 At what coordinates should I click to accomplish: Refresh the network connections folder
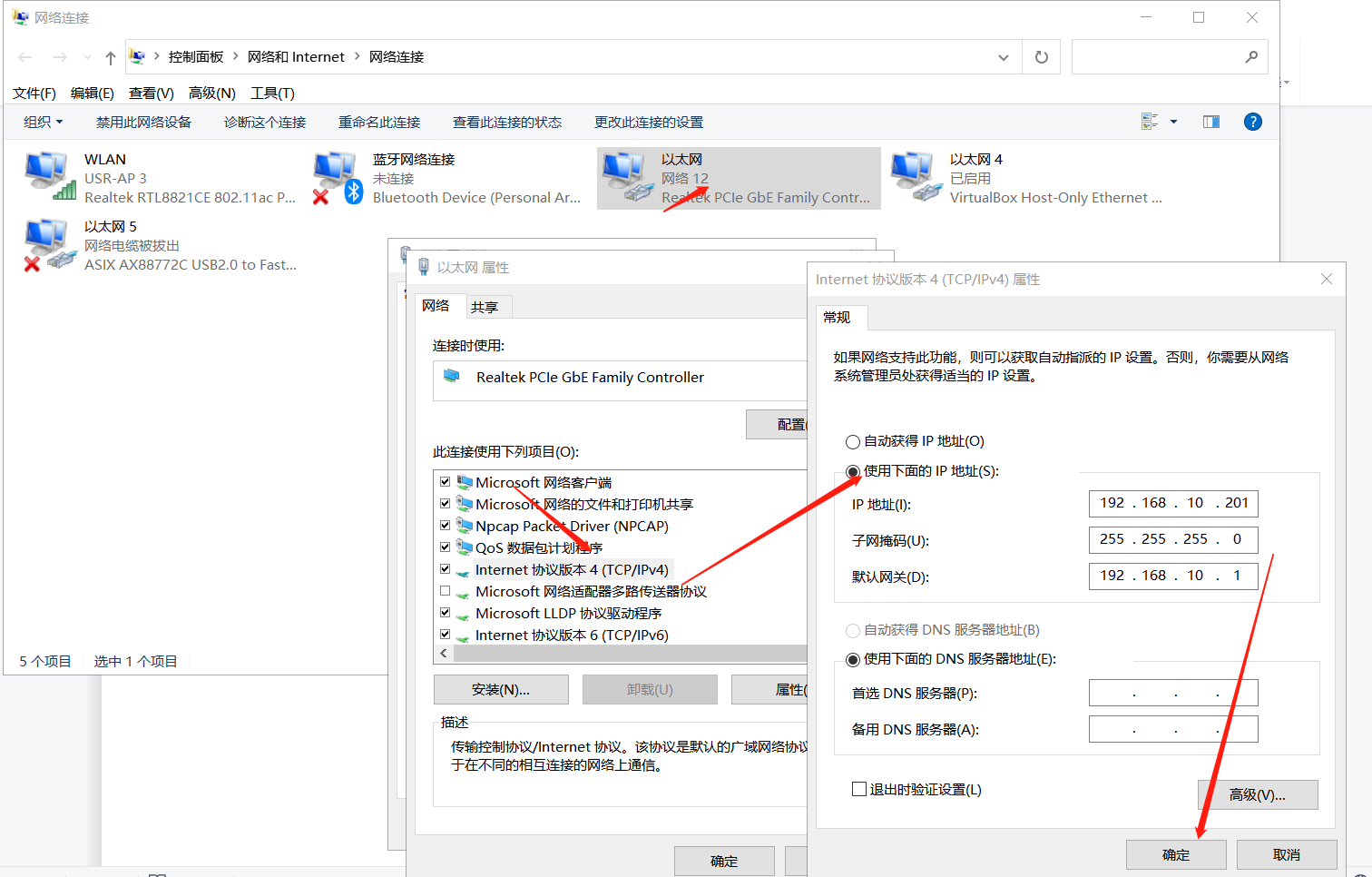(x=1042, y=57)
